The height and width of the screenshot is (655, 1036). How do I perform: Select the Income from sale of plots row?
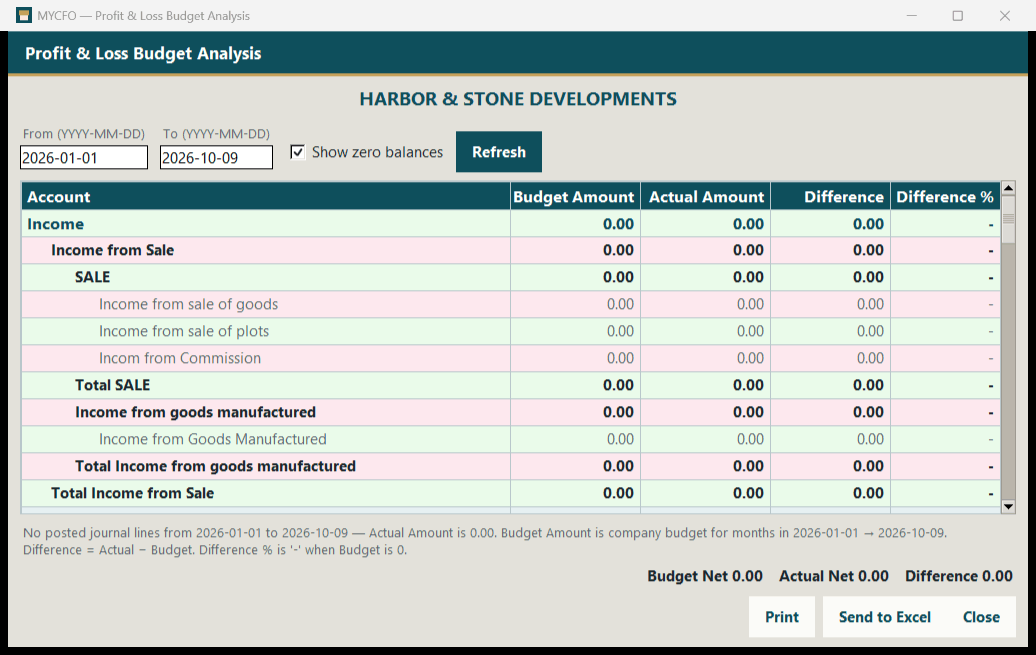click(x=511, y=332)
